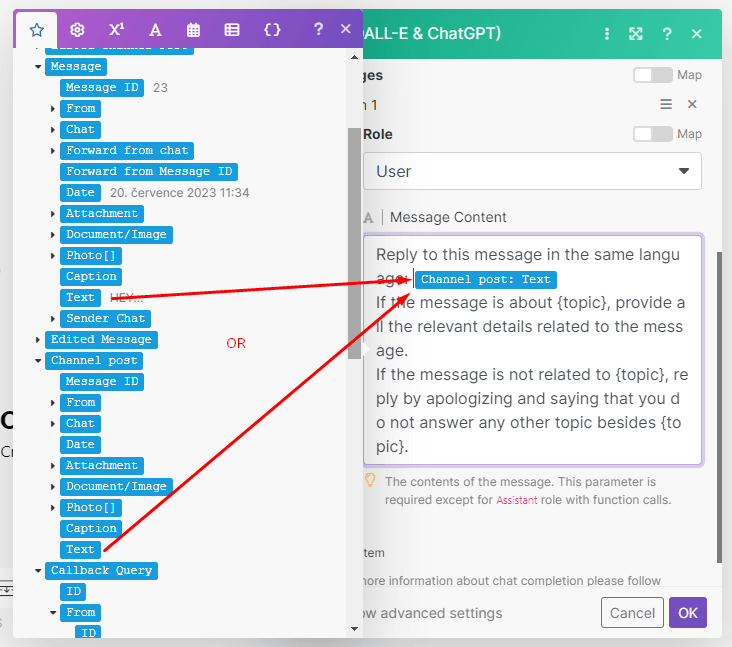732x647 pixels.
Task: Open the date and time calendar tab
Action: pos(194,30)
